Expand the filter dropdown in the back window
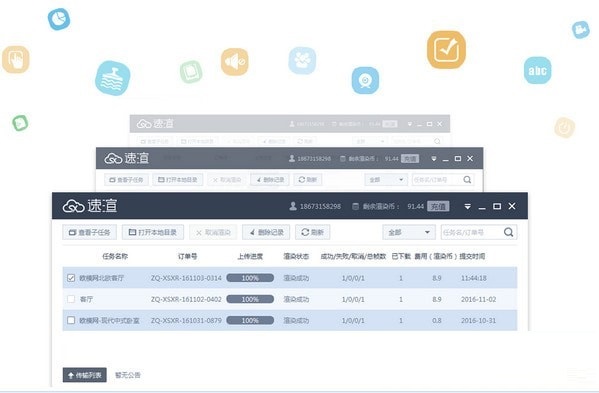The height and width of the screenshot is (393, 599). tap(369, 141)
